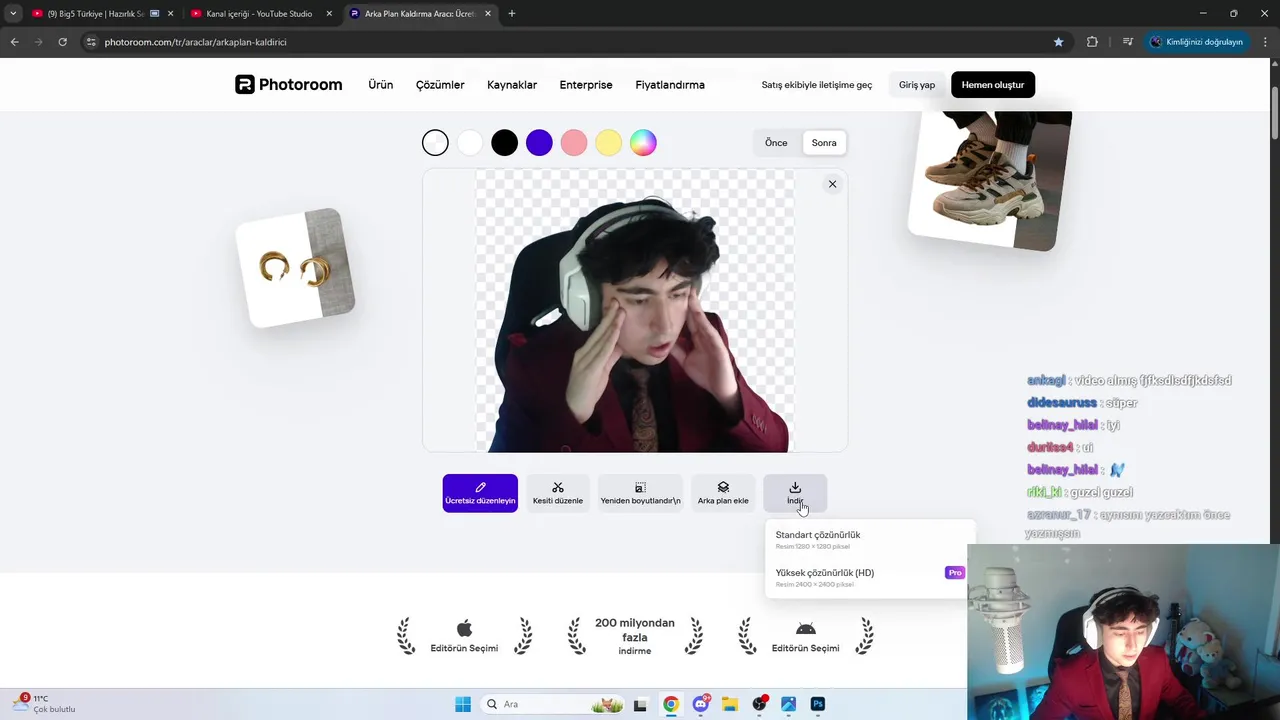Switch preview to Sonra
Image resolution: width=1280 pixels, height=720 pixels.
[824, 143]
